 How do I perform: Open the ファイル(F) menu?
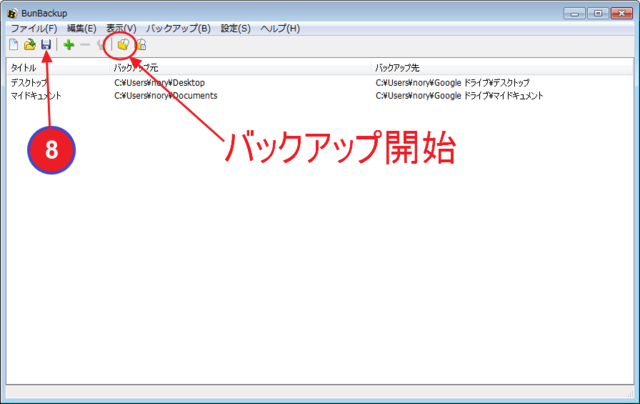(x=34, y=28)
